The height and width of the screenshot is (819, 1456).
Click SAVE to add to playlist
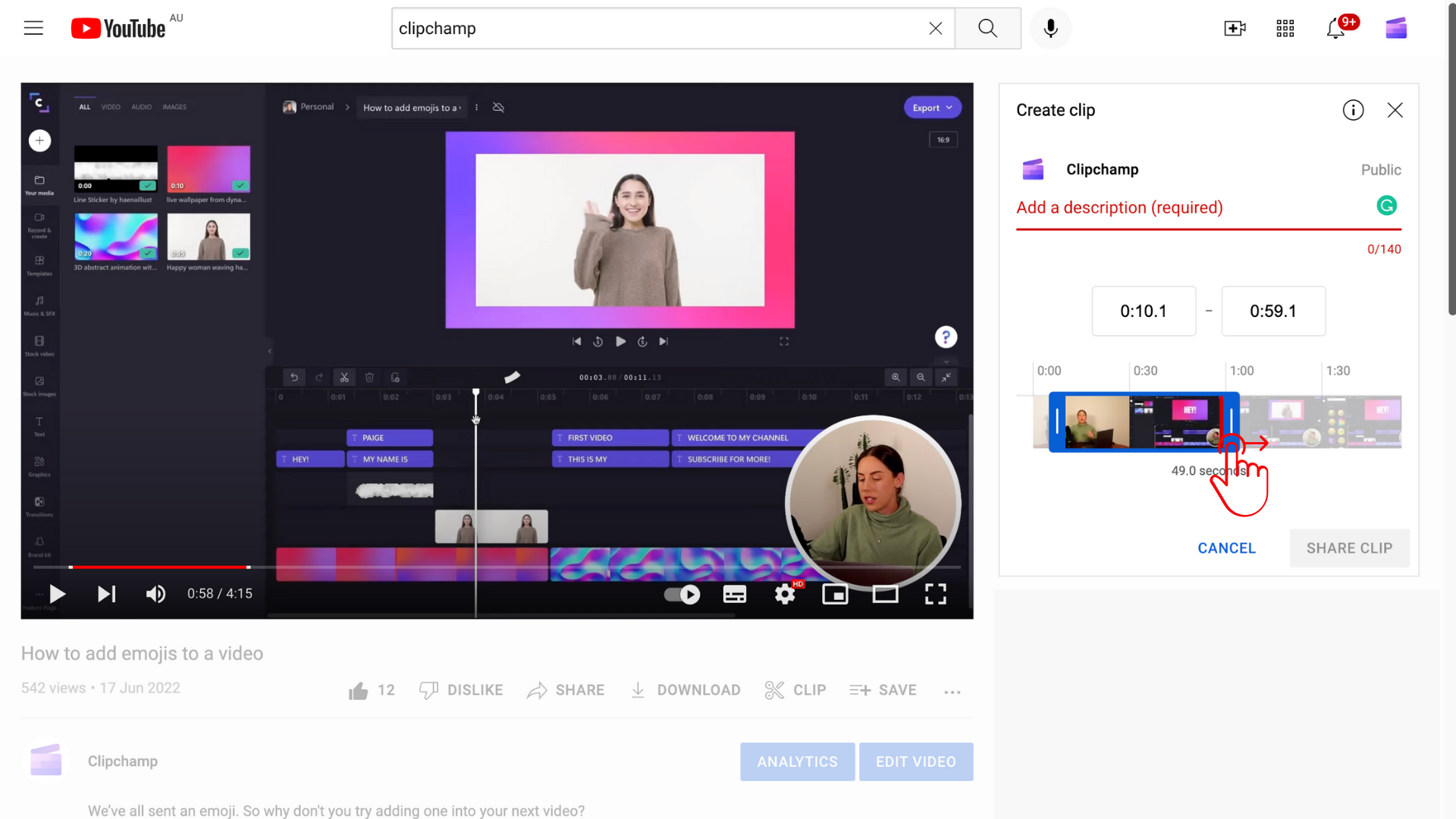point(883,690)
